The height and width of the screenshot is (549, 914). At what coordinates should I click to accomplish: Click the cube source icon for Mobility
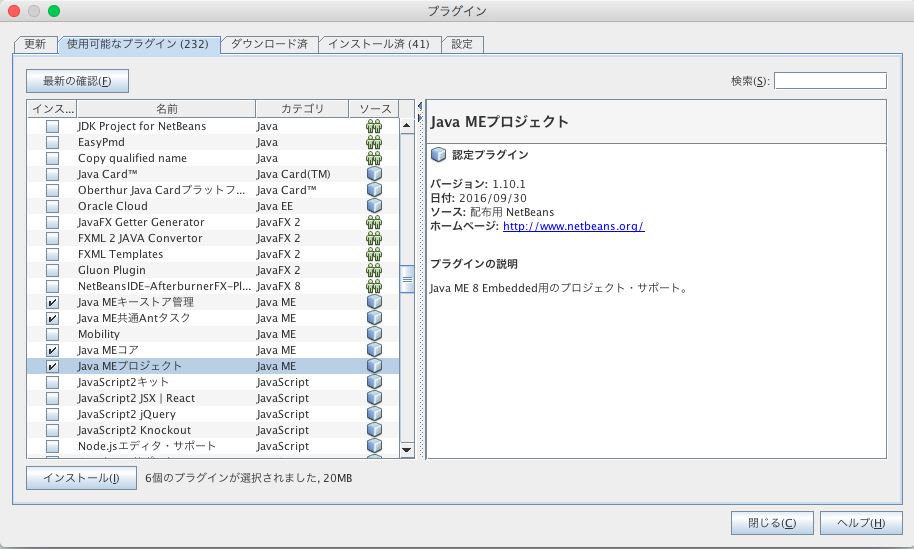pos(374,334)
